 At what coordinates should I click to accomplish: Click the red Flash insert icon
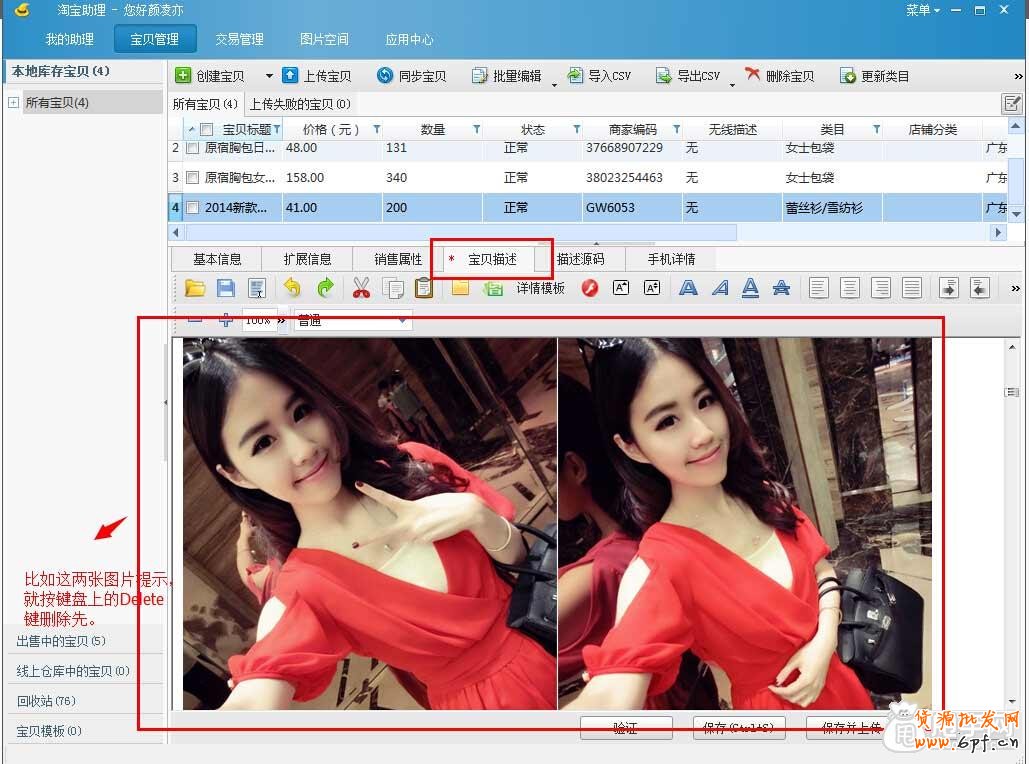pyautogui.click(x=590, y=288)
